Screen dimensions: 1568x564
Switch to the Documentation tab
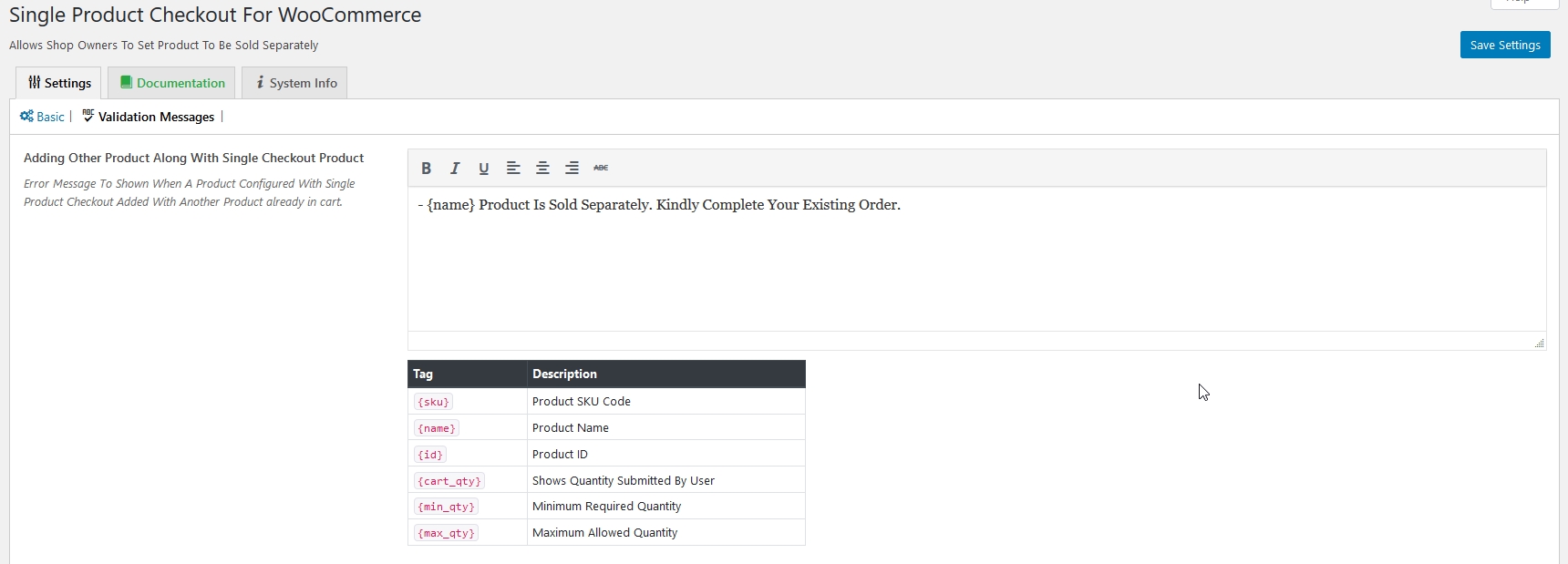click(171, 83)
